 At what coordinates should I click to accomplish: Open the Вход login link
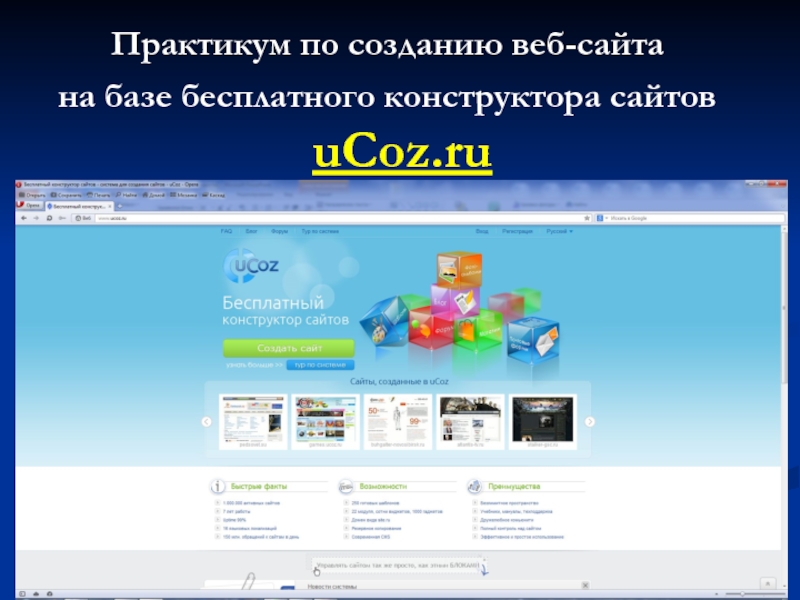tap(482, 231)
